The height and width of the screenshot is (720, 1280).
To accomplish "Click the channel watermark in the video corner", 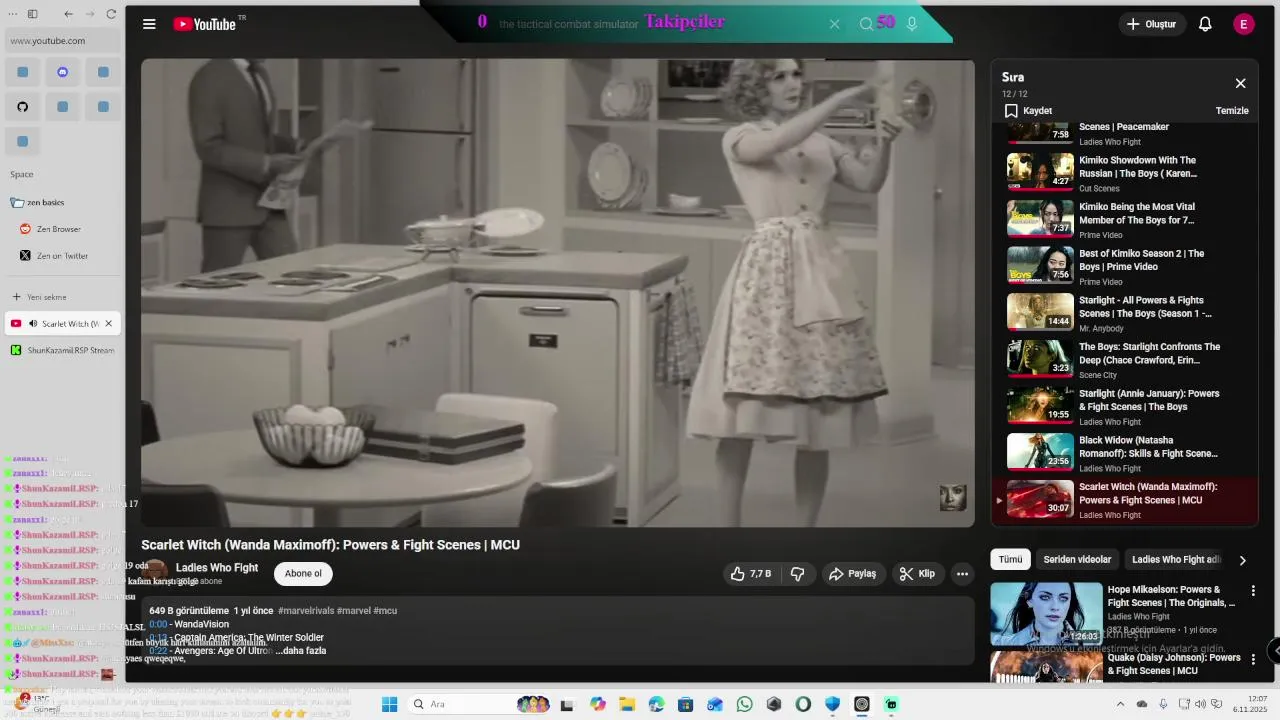I will click(953, 497).
